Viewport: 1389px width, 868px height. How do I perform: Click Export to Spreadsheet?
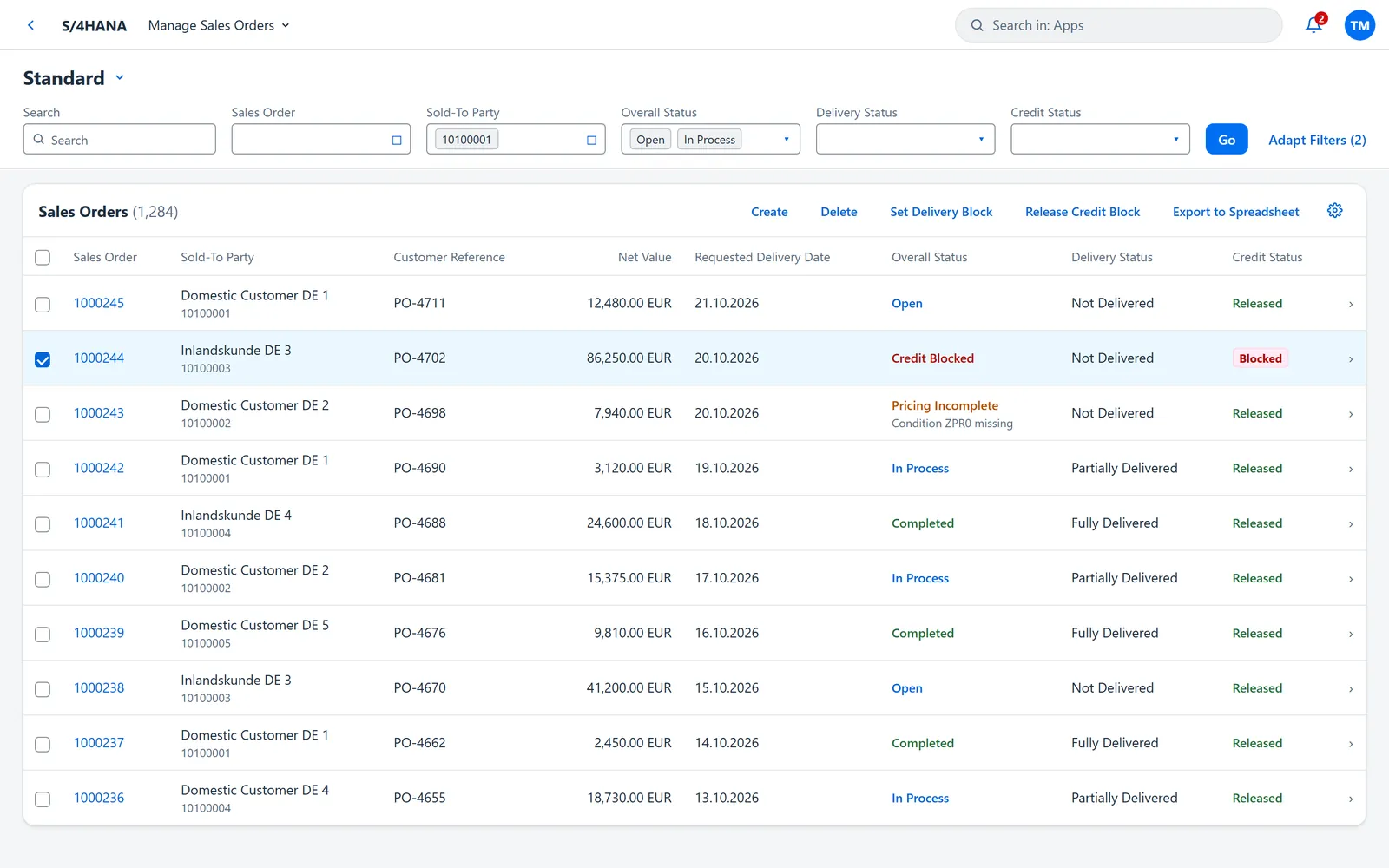[x=1235, y=212]
